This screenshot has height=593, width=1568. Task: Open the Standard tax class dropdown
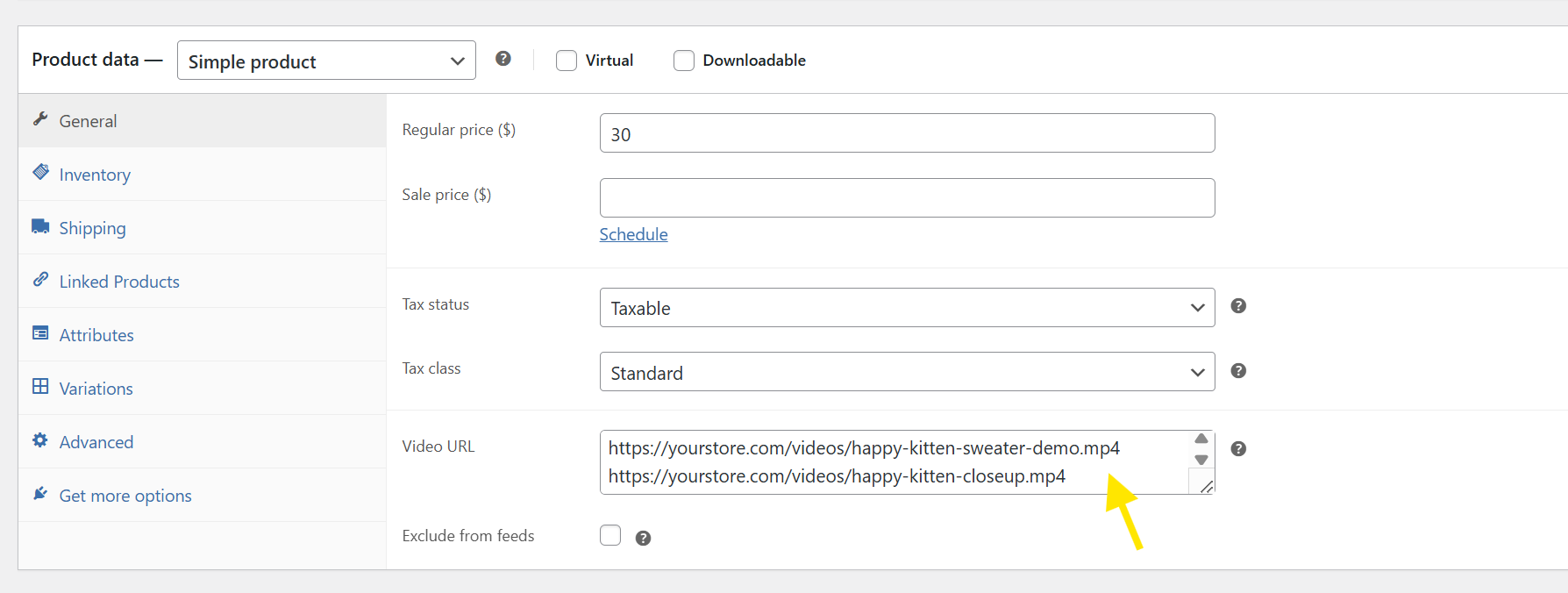coord(907,373)
